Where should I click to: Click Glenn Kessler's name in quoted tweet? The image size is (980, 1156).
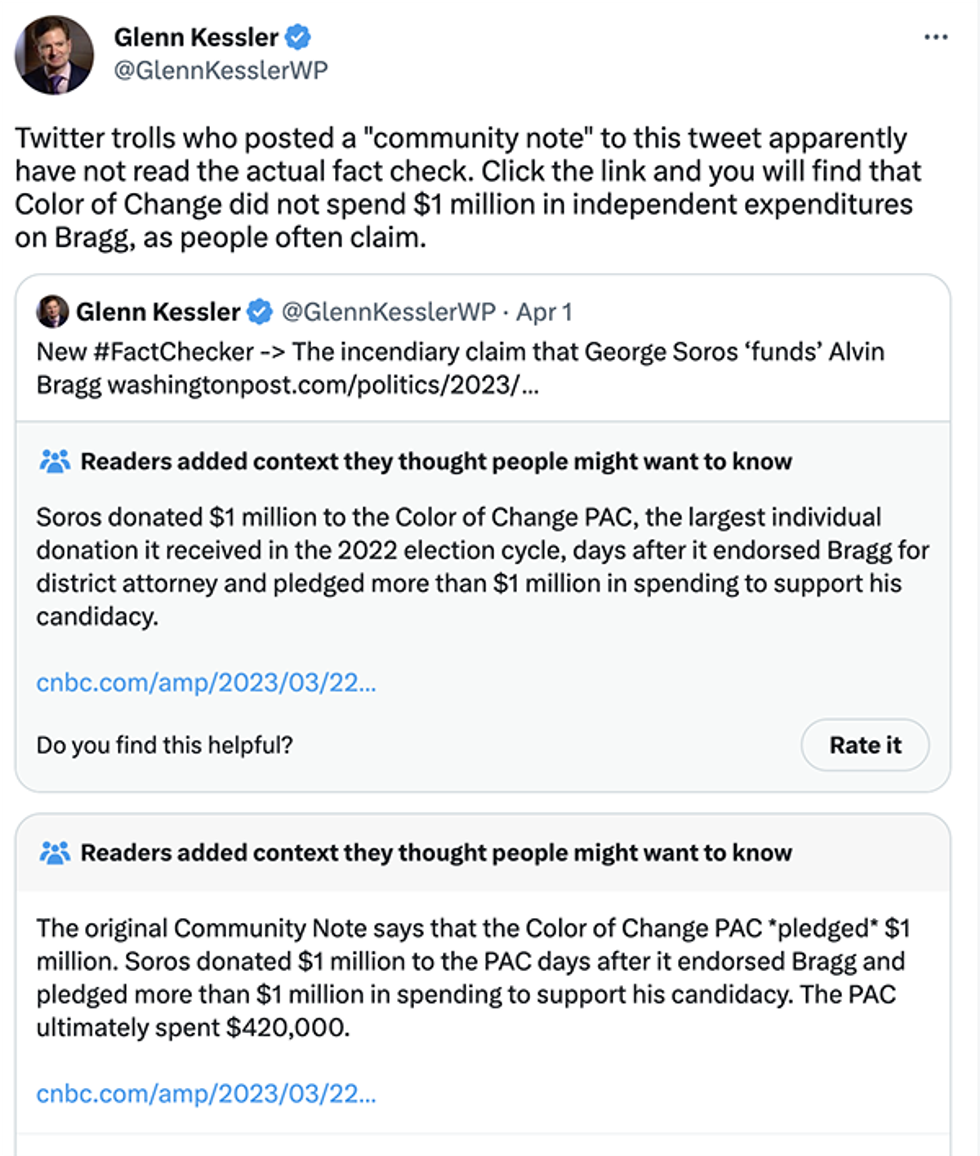pyautogui.click(x=158, y=312)
